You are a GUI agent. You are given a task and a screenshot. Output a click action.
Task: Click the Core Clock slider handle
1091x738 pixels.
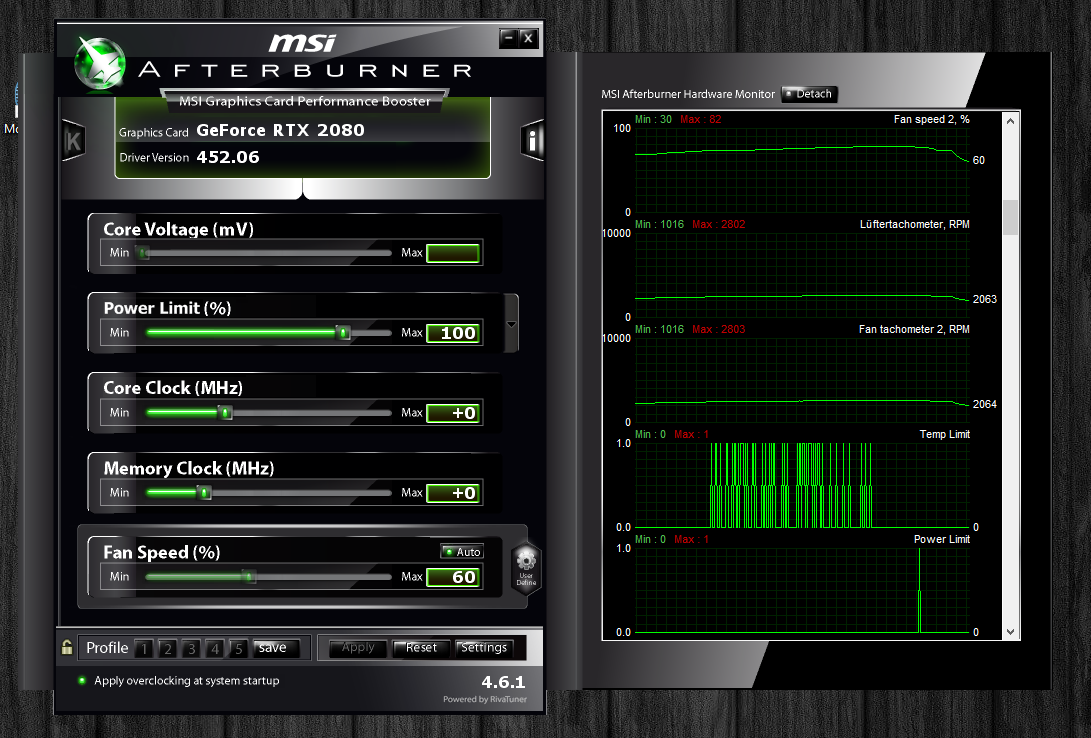[225, 413]
